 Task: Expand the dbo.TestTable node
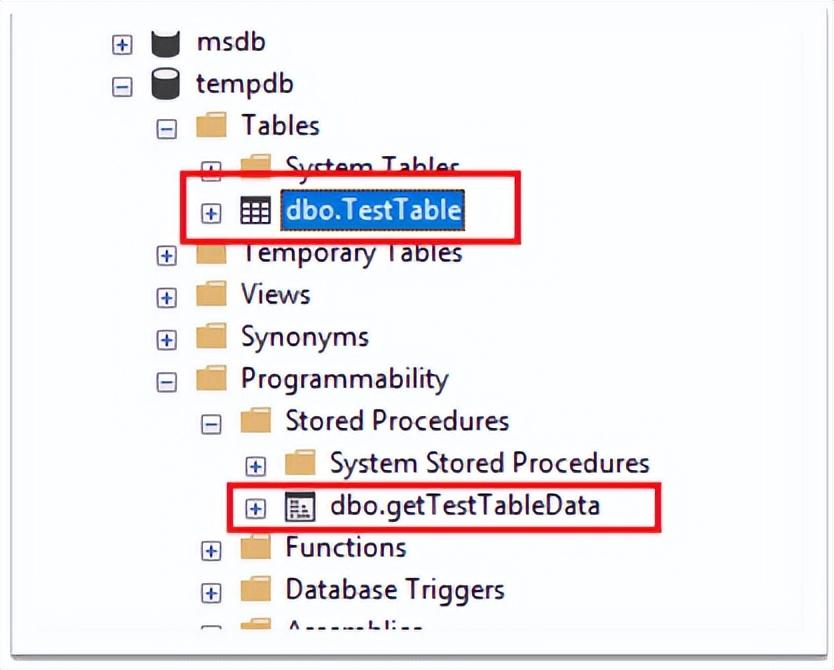(211, 213)
